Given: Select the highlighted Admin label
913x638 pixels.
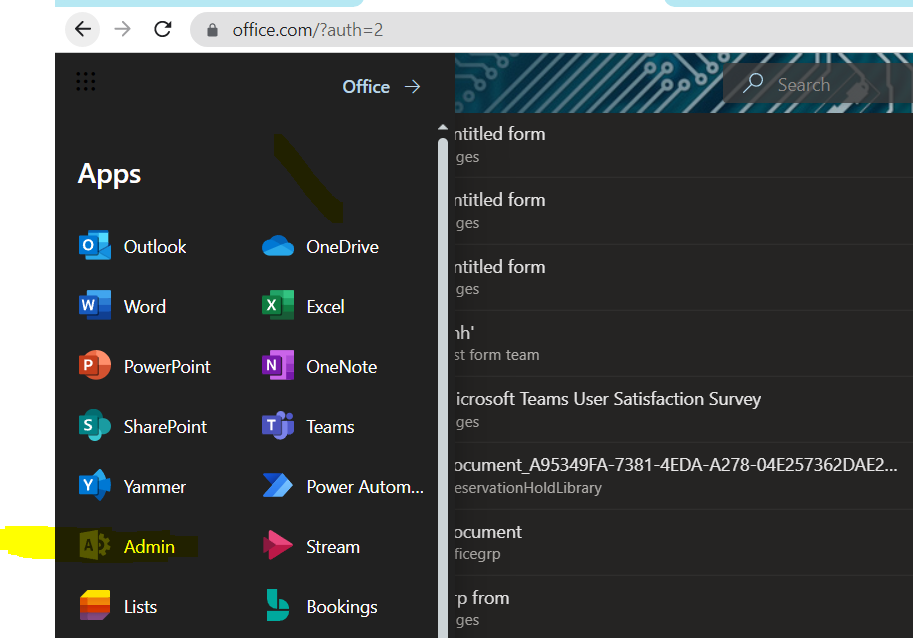Looking at the screenshot, I should click(149, 547).
